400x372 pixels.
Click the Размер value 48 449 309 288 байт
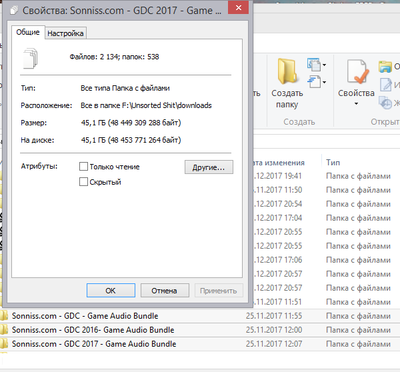(131, 123)
